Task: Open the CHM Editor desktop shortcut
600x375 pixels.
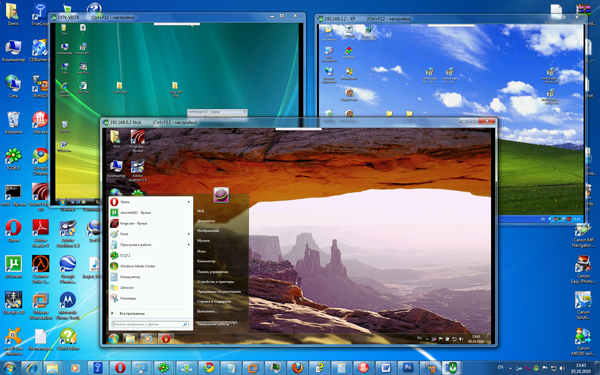Action: coord(68,339)
